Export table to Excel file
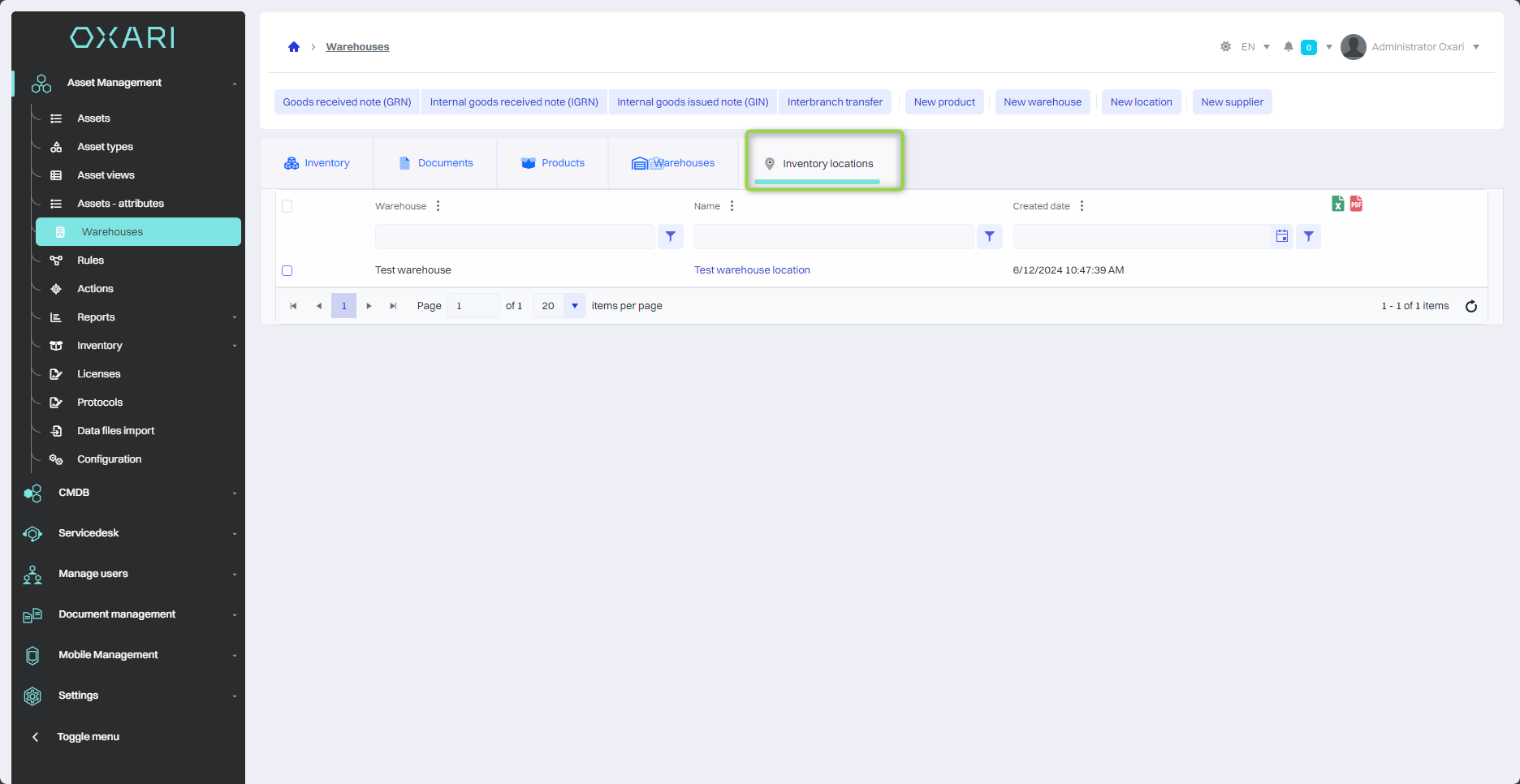This screenshot has height=784, width=1520. pos(1337,204)
